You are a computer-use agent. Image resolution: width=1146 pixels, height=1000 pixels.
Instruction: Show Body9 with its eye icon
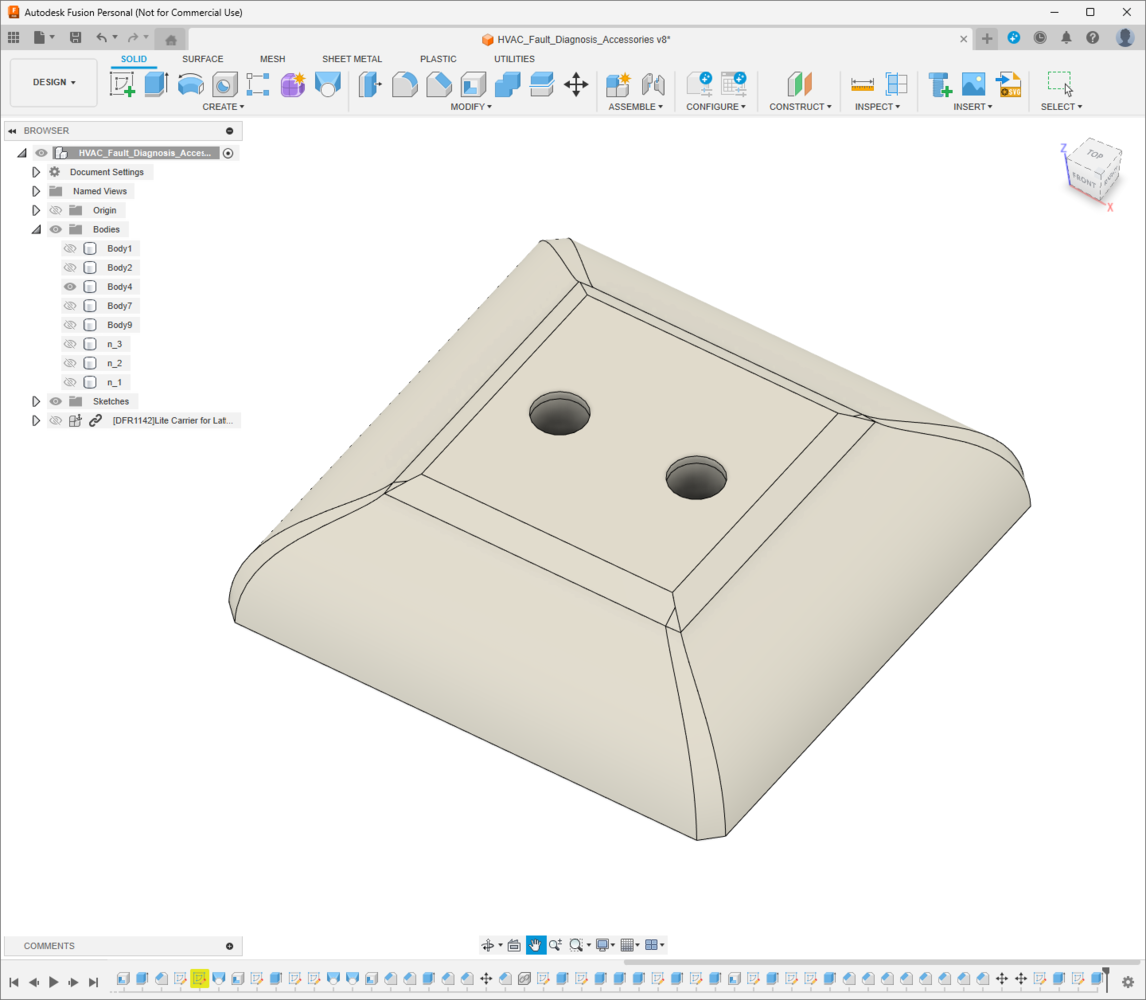(70, 325)
